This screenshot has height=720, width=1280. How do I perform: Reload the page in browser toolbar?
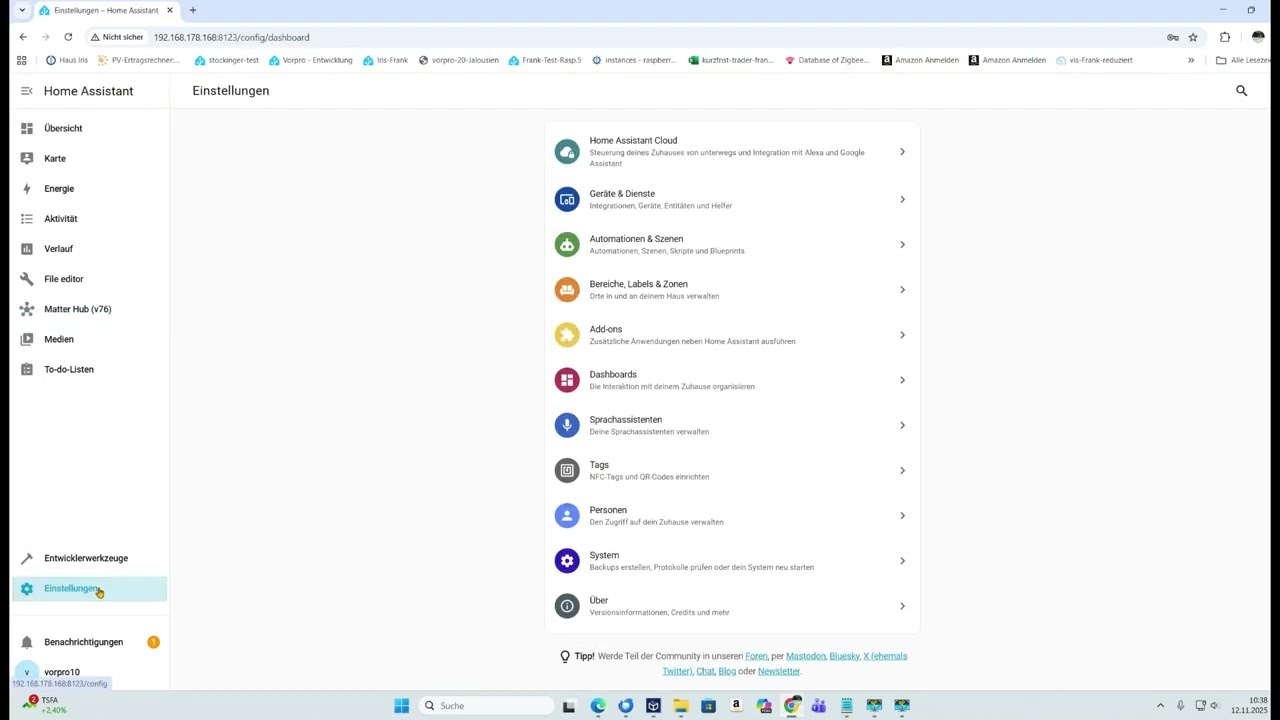68,37
